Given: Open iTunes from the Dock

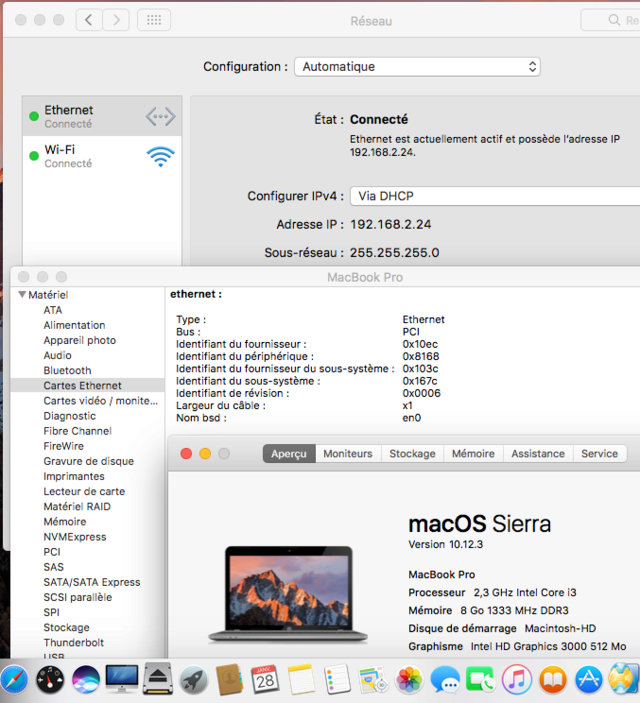Looking at the screenshot, I should coord(517,680).
